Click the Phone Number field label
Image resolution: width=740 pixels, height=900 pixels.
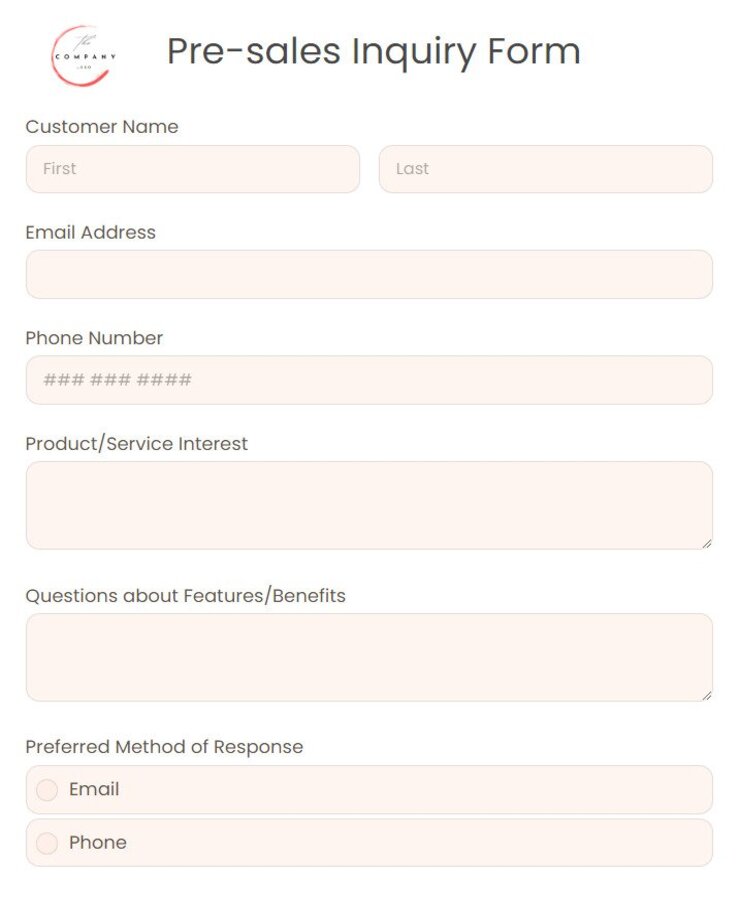[x=94, y=338]
